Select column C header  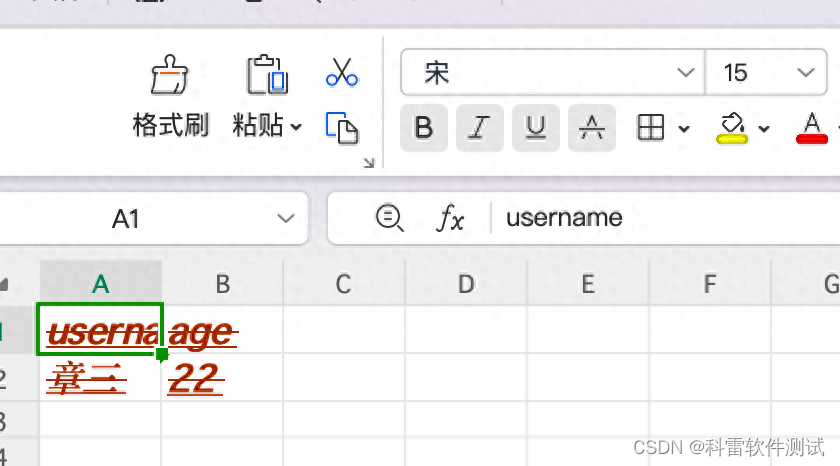pyautogui.click(x=344, y=283)
